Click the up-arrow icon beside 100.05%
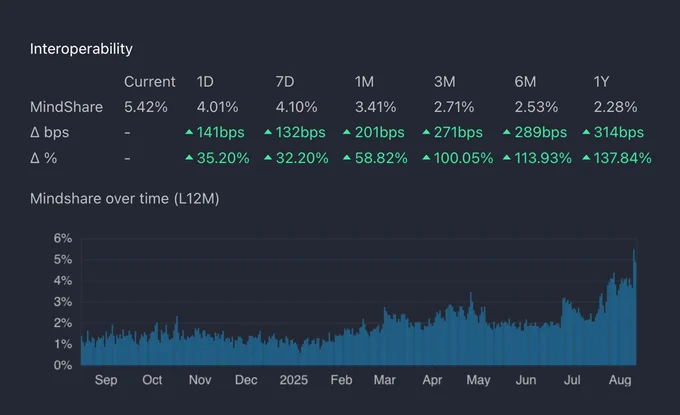680x415 pixels. (426, 157)
